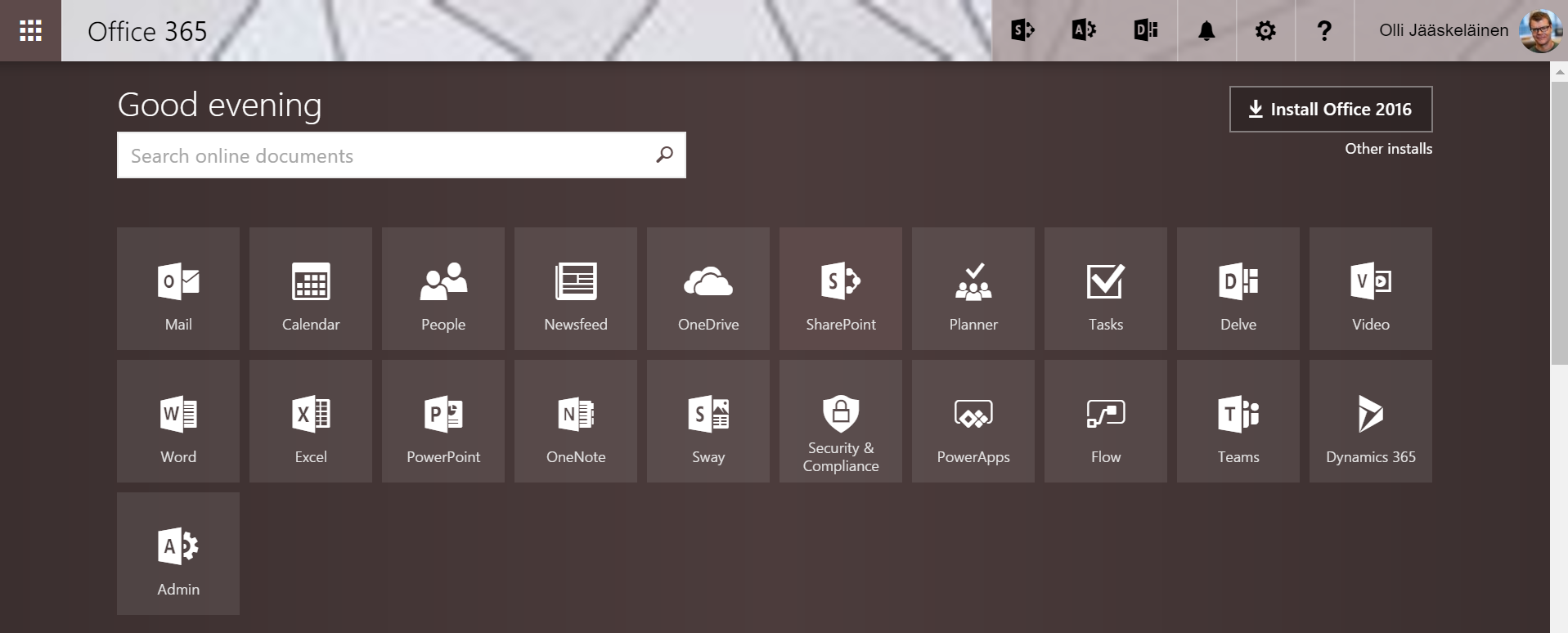The image size is (1568, 633).
Task: Open the settings gear menu
Action: click(x=1265, y=30)
